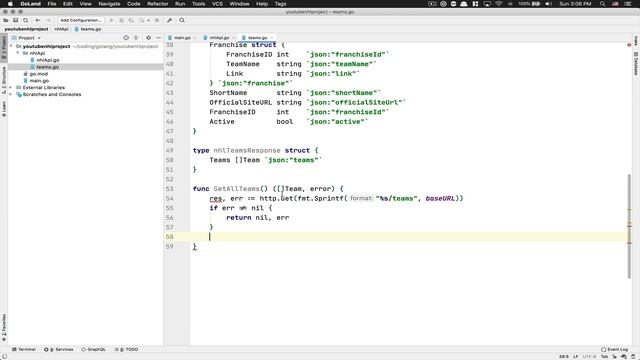Image resolution: width=640 pixels, height=360 pixels.
Task: Click the LF line separator in status bar
Action: click(576, 356)
